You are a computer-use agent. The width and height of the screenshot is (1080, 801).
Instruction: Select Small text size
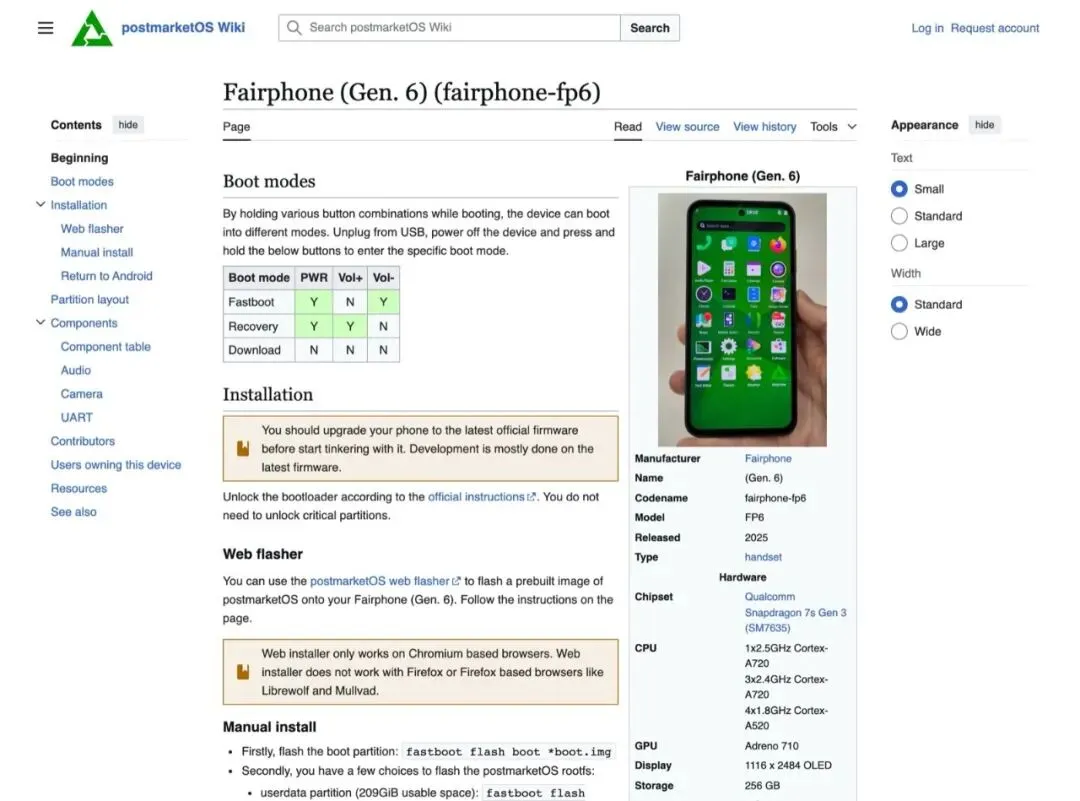(899, 189)
